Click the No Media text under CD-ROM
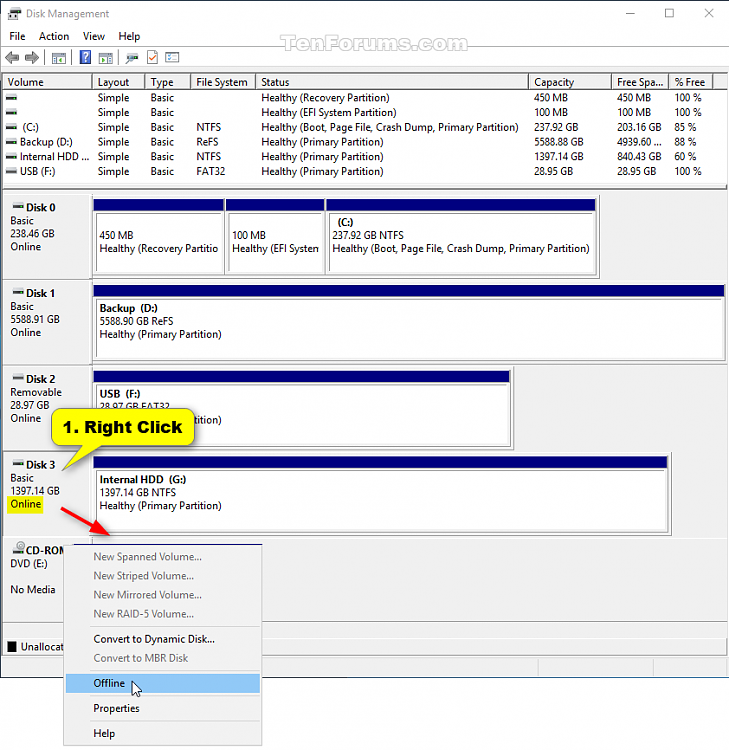 (33, 589)
